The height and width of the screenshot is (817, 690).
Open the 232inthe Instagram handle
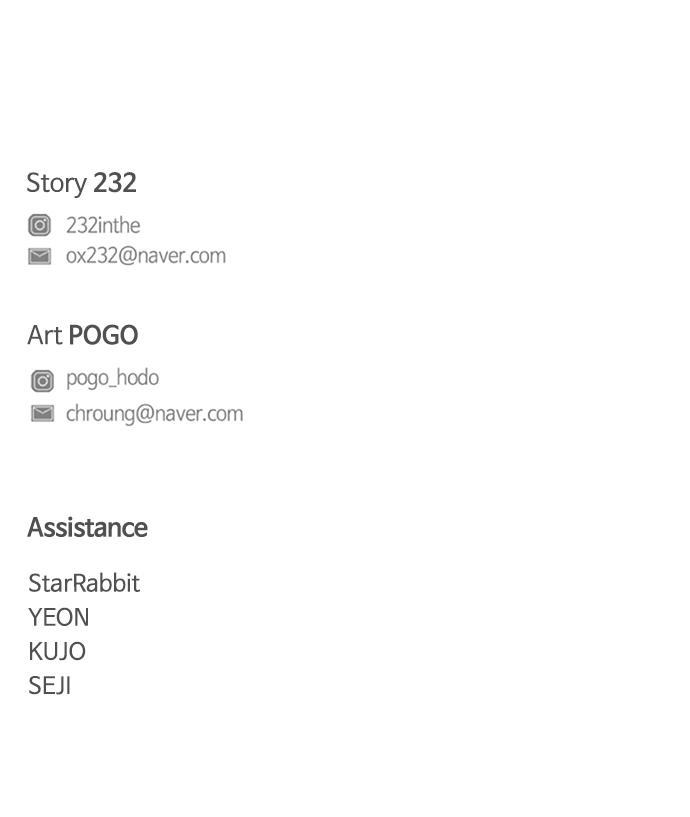[103, 226]
